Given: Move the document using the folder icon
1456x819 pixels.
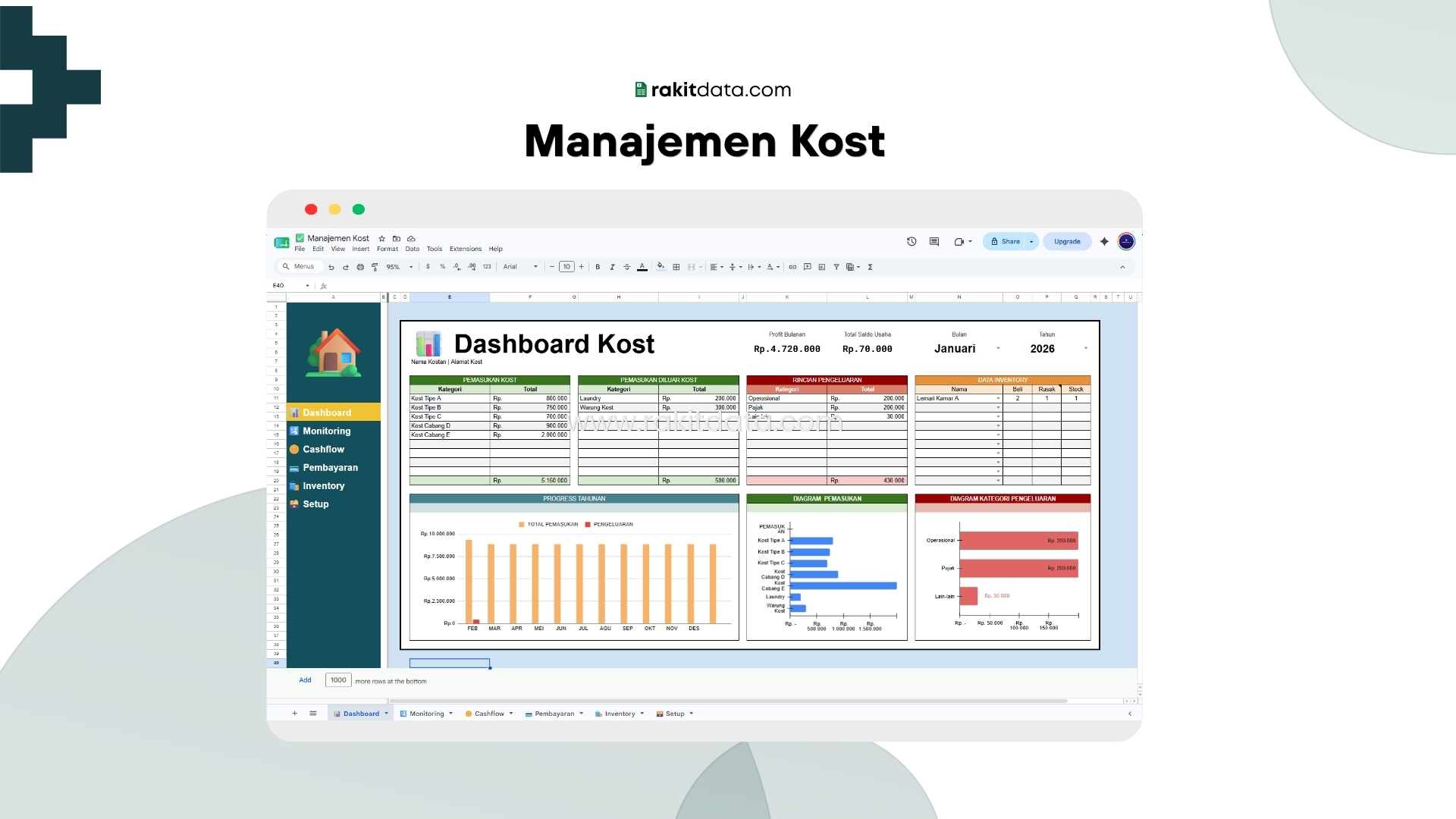Looking at the screenshot, I should [x=397, y=238].
